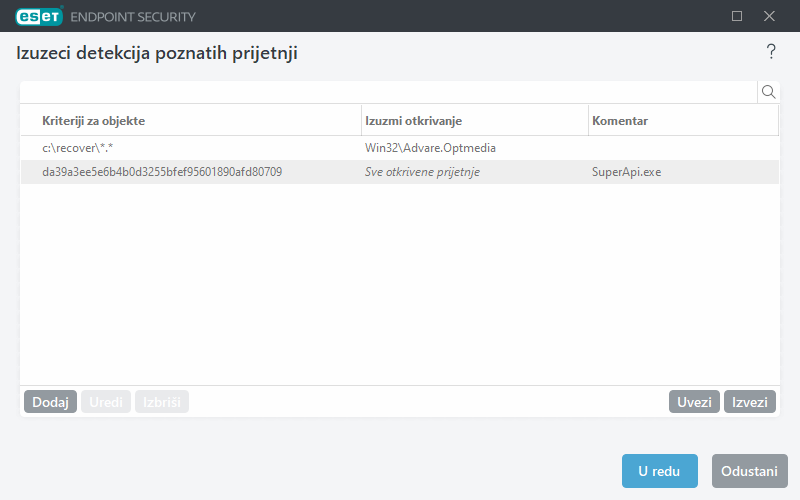This screenshot has width=800, height=500.
Task: Confirm with the U redu button
Action: coord(659,471)
